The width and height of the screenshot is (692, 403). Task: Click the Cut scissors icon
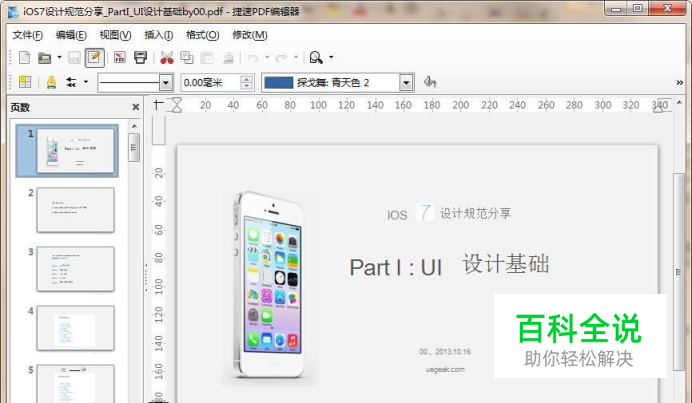(x=166, y=57)
